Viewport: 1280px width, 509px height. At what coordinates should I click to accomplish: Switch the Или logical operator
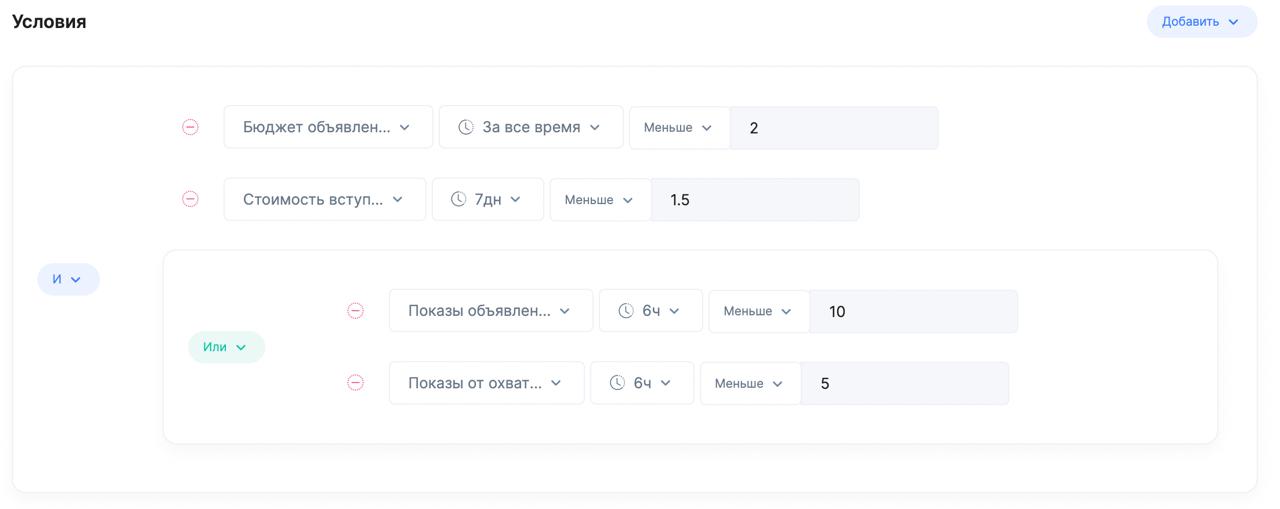[226, 347]
